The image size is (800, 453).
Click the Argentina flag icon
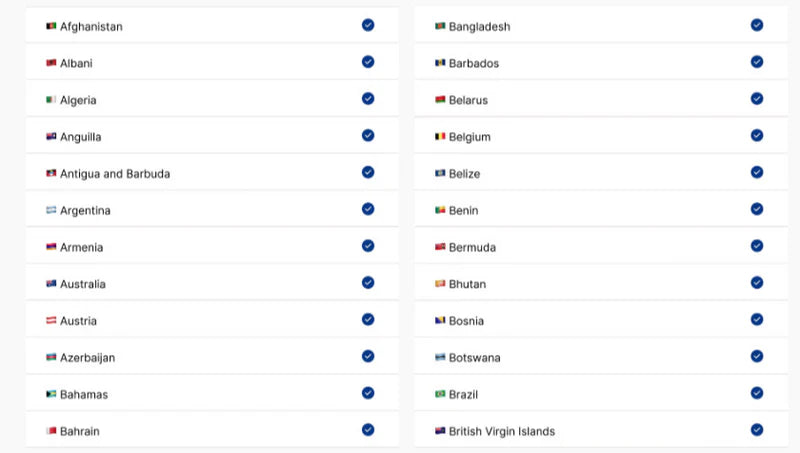[x=51, y=210]
